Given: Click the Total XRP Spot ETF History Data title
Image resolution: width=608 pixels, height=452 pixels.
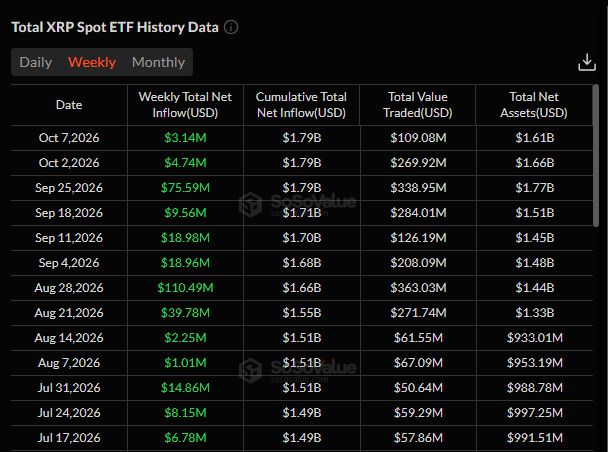Looking at the screenshot, I should tap(115, 27).
